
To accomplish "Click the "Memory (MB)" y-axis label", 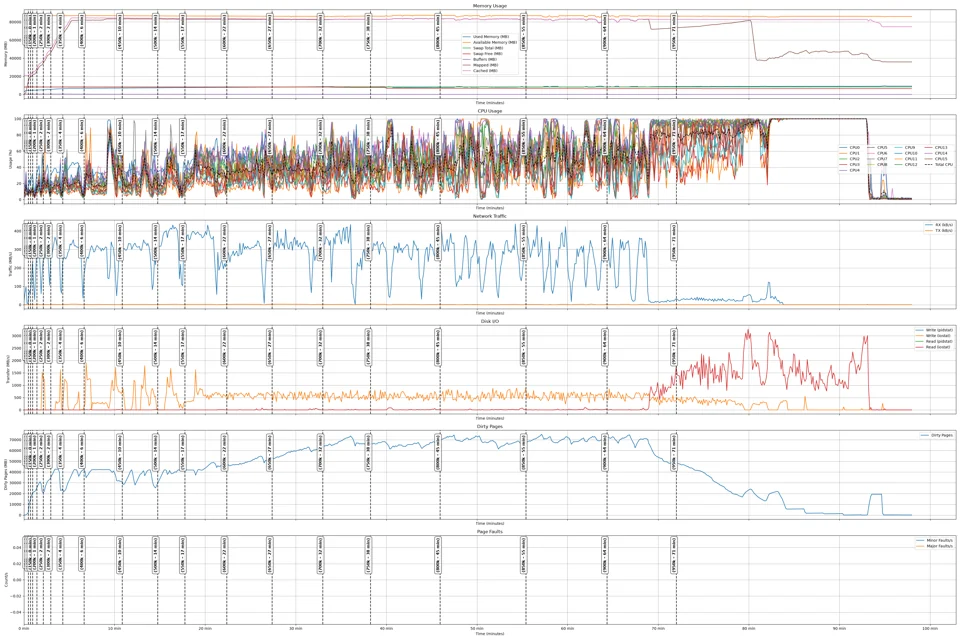I will 6,53.
